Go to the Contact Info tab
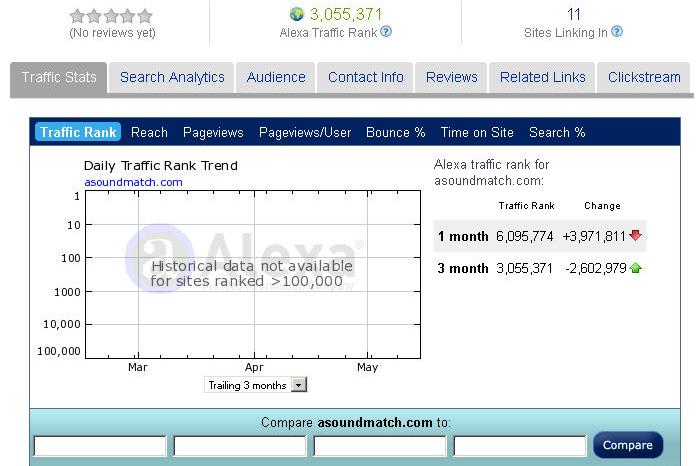The image size is (698, 466). point(365,77)
